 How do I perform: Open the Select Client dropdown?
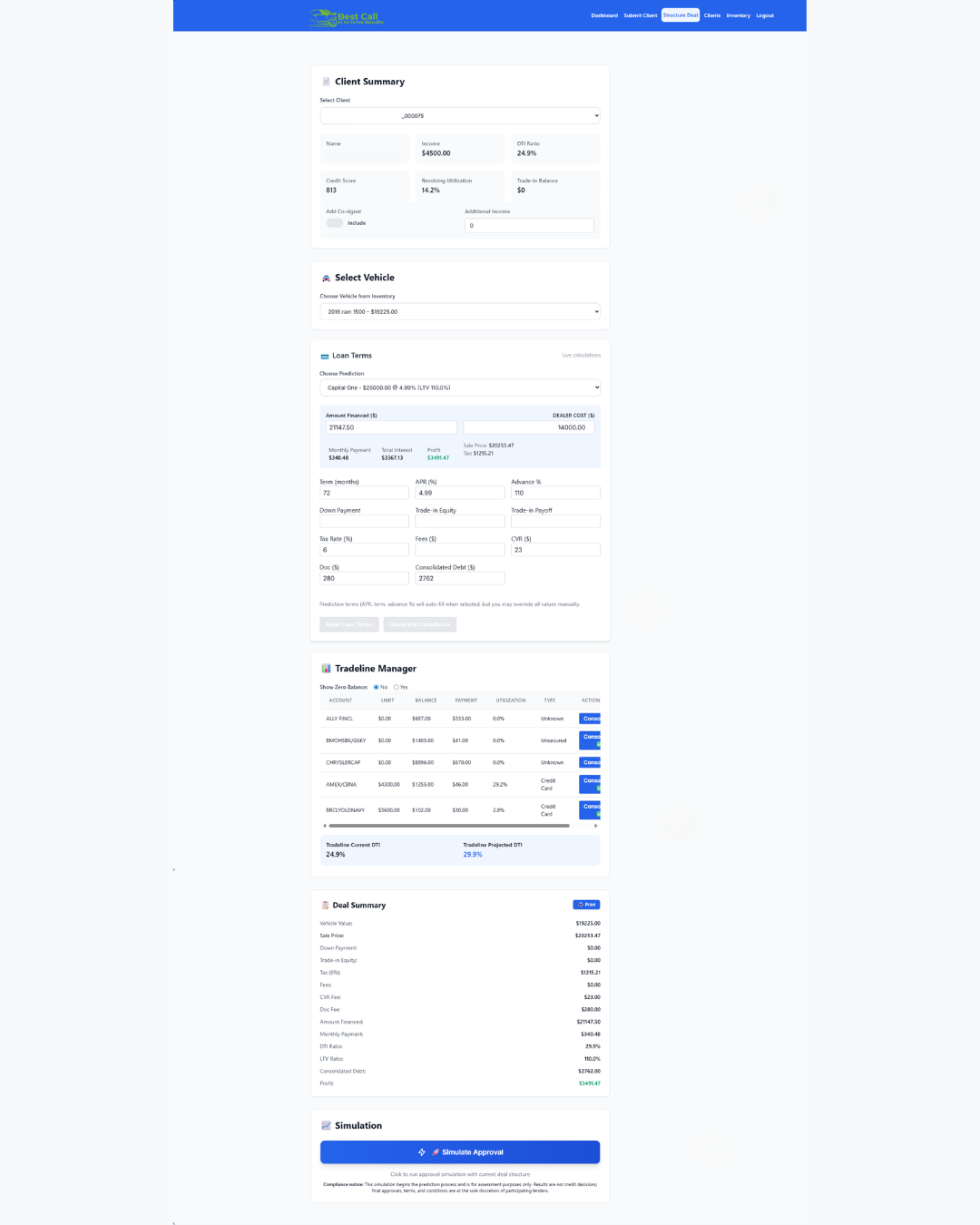(460, 116)
